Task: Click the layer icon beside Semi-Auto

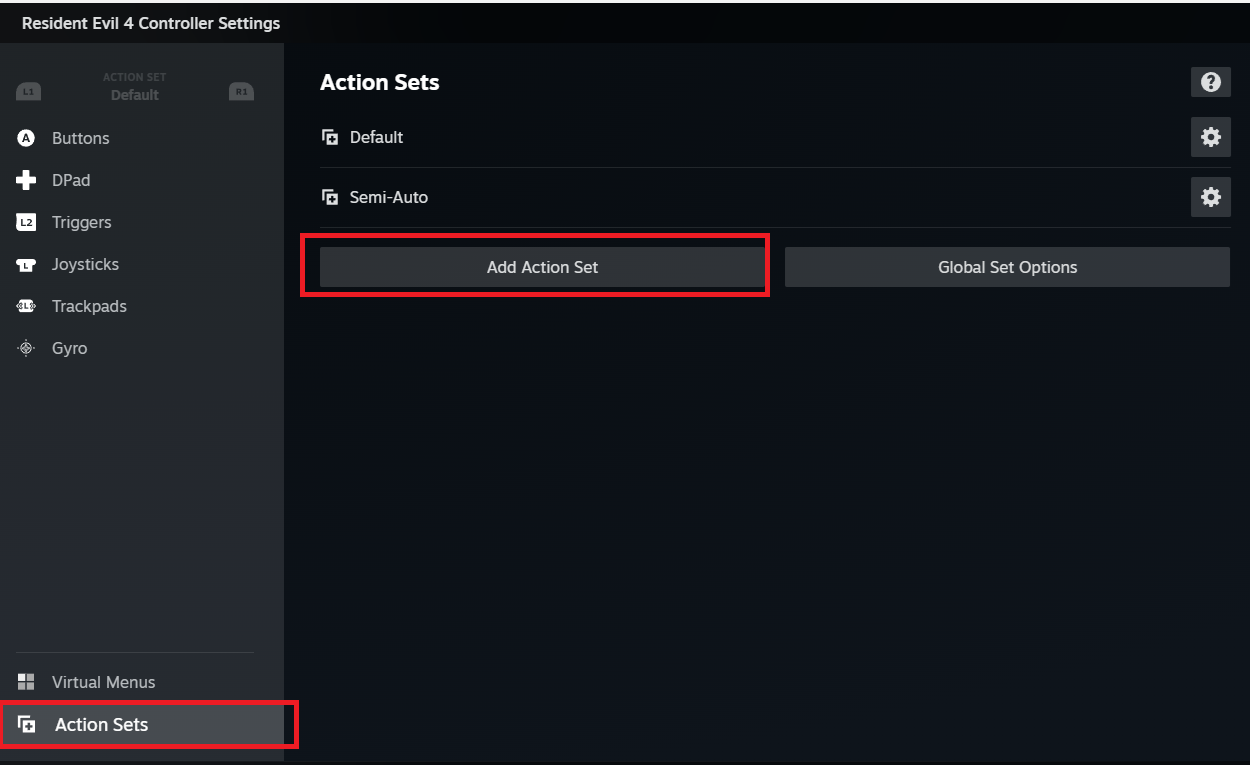Action: click(x=330, y=198)
